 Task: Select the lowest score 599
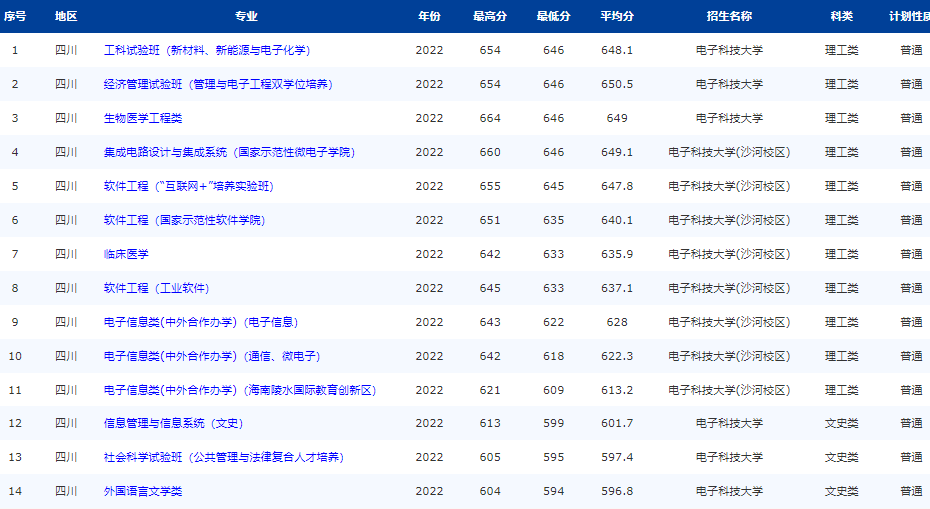553,424
